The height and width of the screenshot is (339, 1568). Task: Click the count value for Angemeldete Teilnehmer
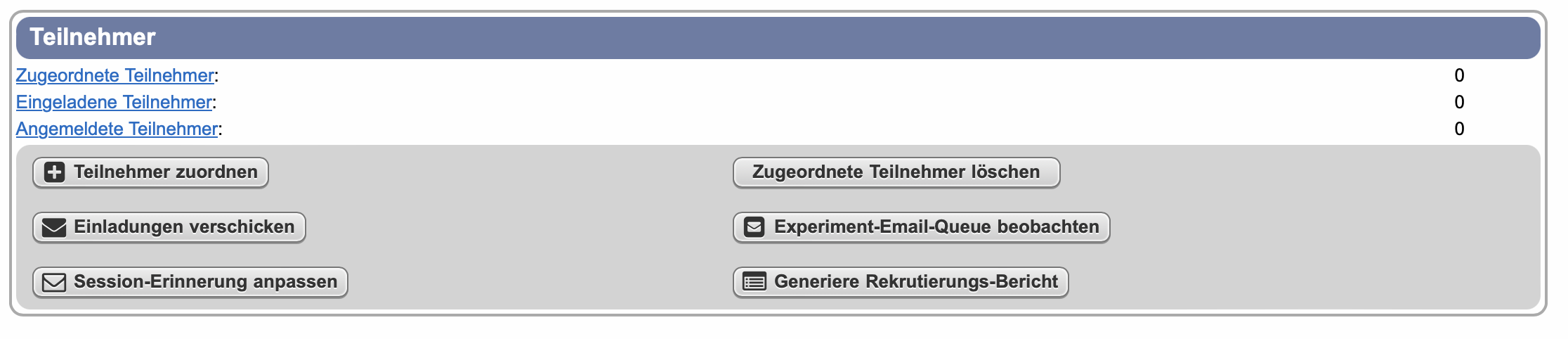(1459, 129)
